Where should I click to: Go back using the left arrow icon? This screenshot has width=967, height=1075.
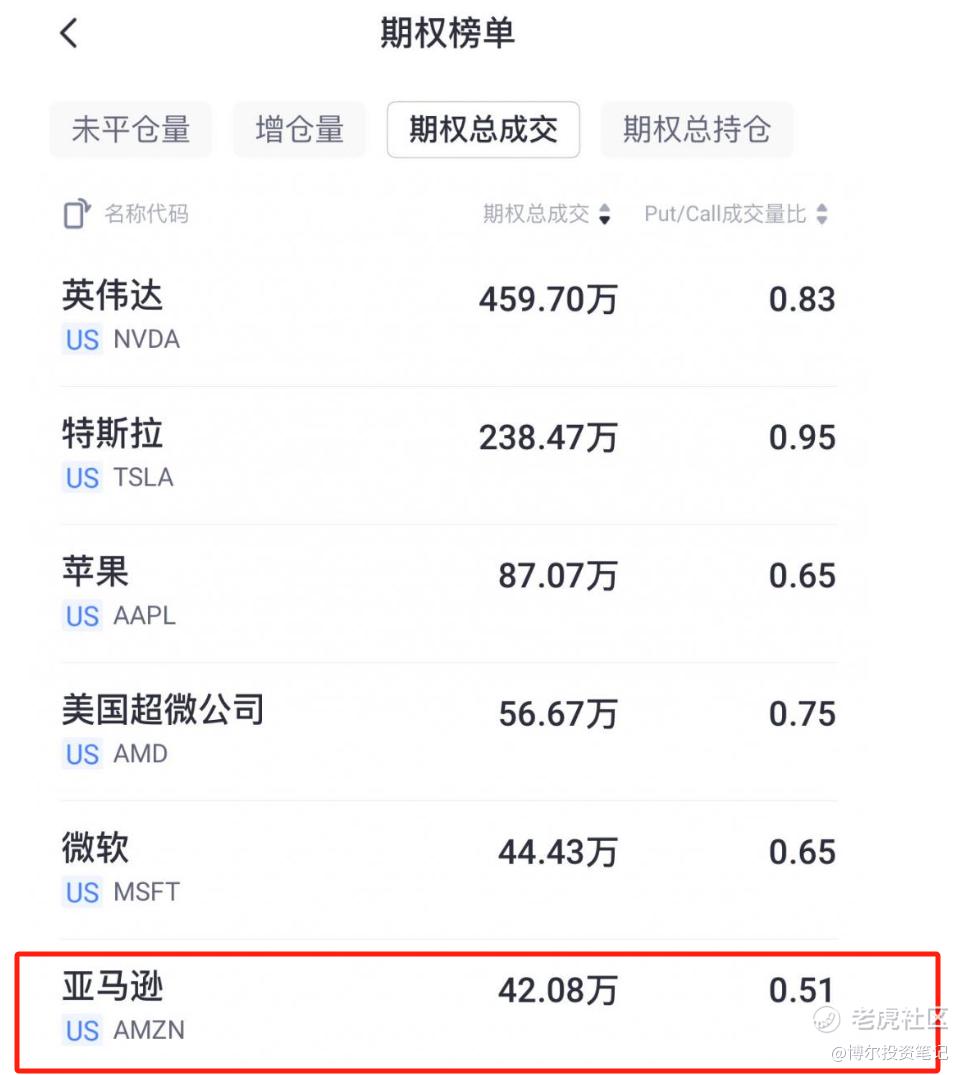[x=69, y=33]
